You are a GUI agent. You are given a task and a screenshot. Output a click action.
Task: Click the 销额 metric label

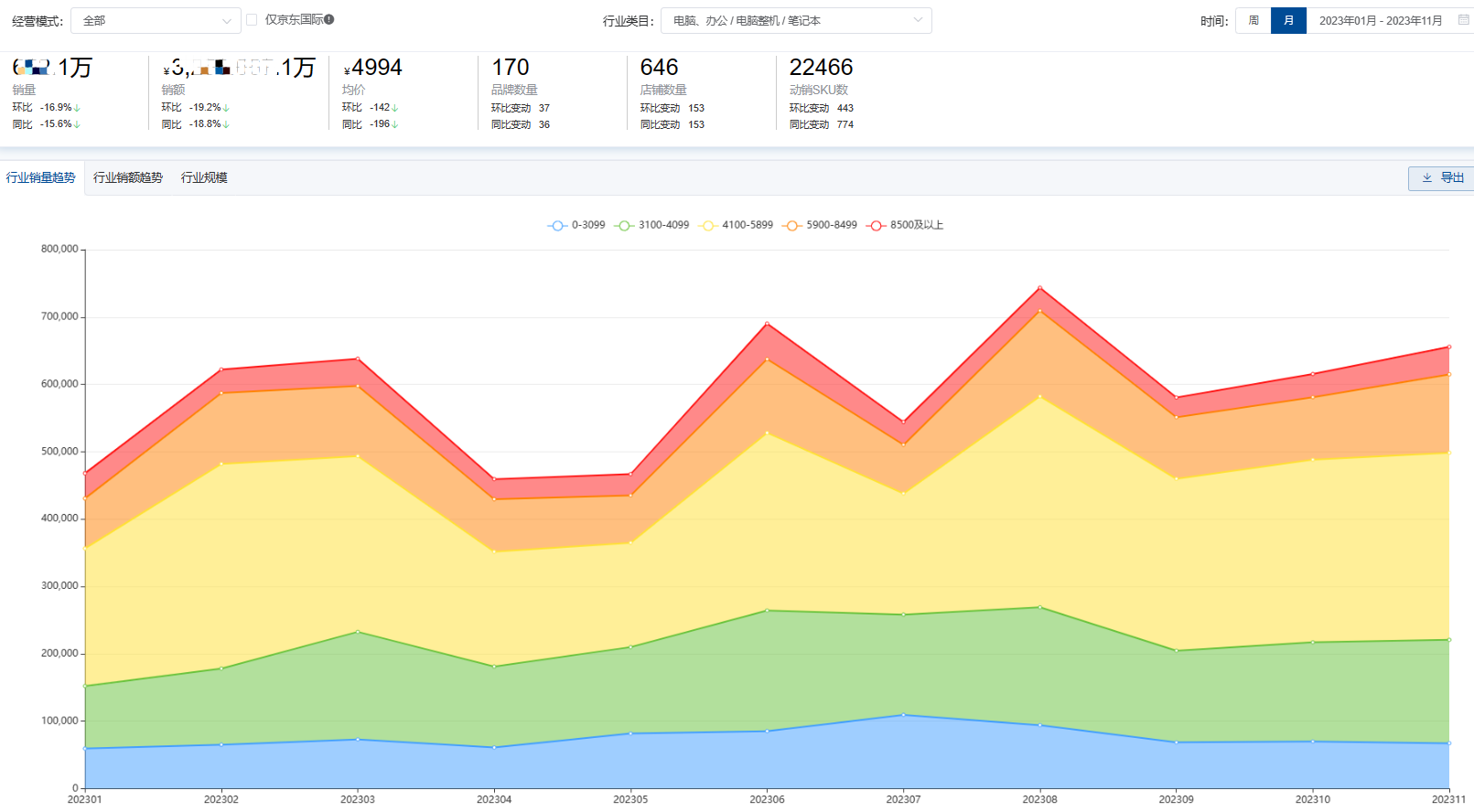[173, 90]
